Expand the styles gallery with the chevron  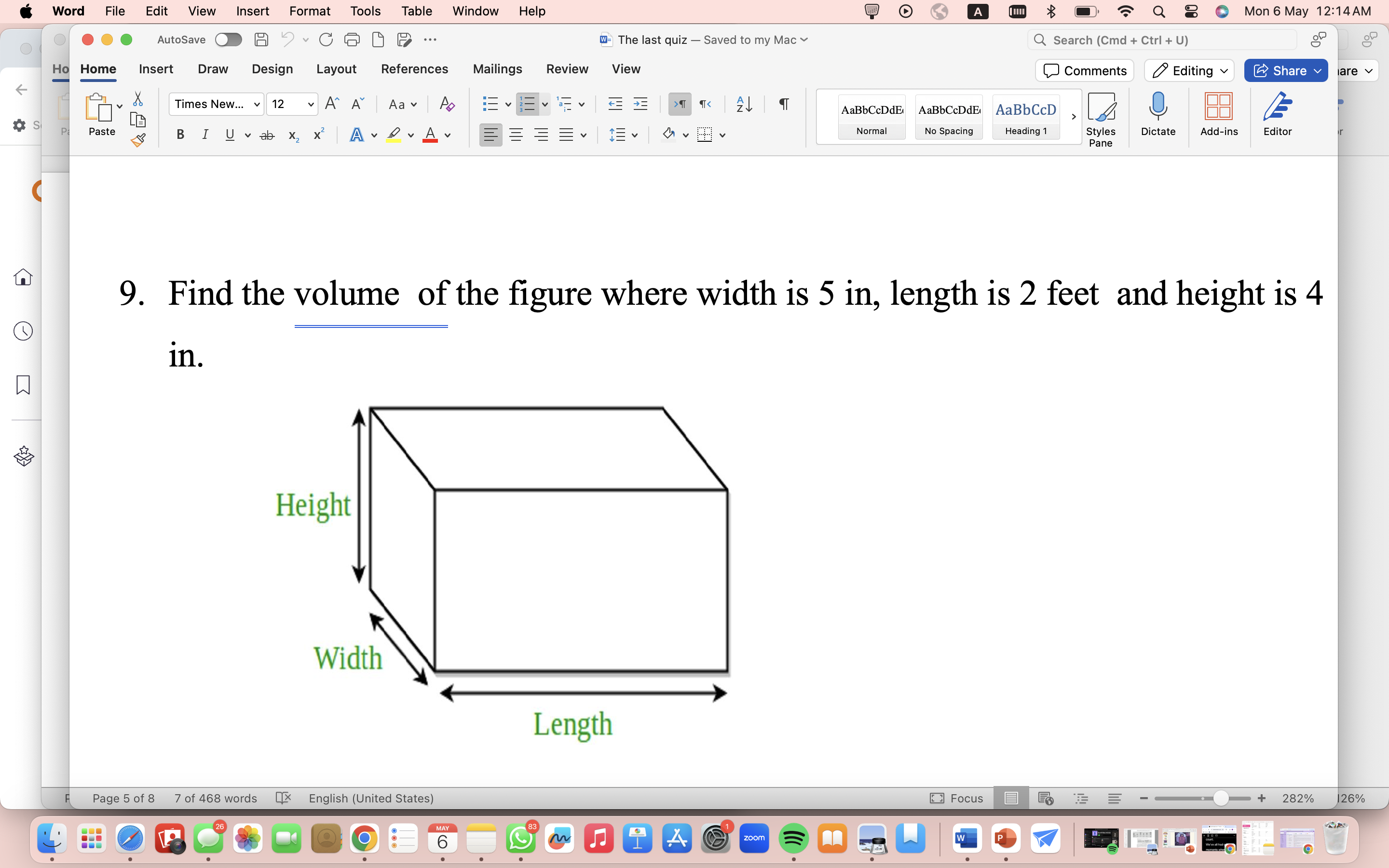click(x=1073, y=117)
